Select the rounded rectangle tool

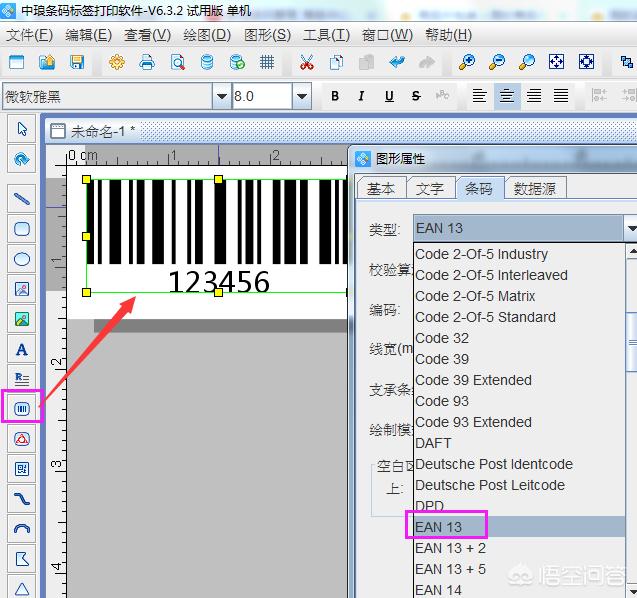22,229
